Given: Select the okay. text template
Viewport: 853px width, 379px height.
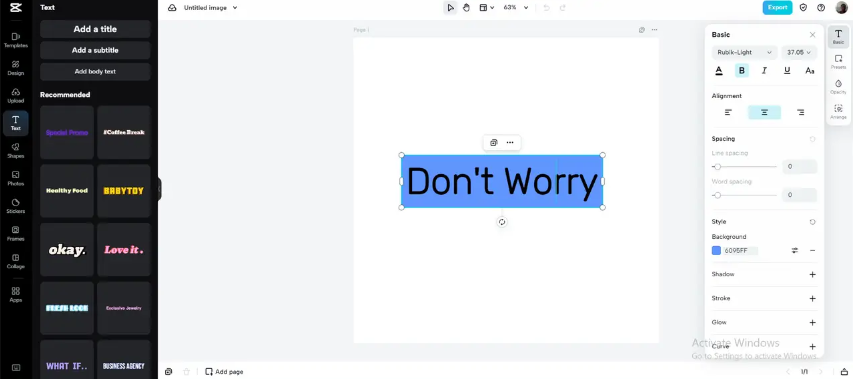Looking at the screenshot, I should pos(67,250).
